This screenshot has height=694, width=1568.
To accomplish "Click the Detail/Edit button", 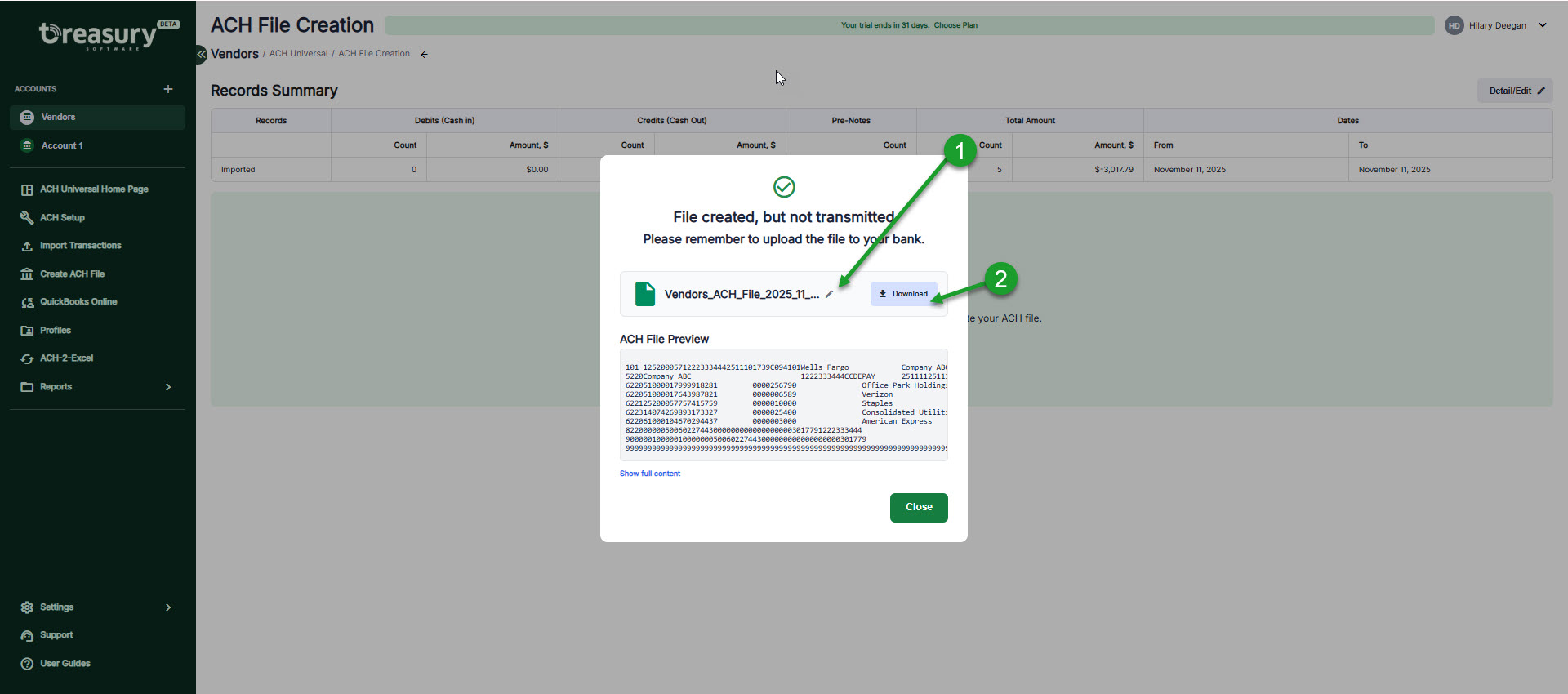I will 1515,91.
